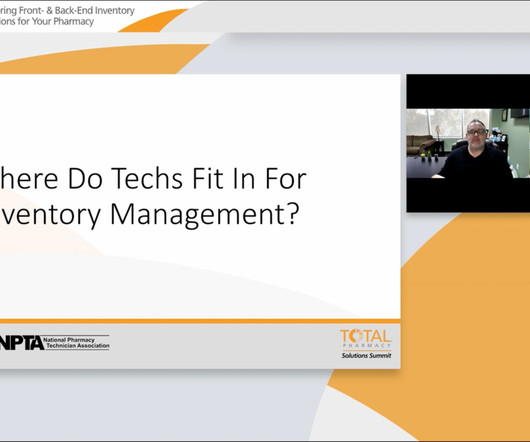Click the brown couch in the webcam background
This screenshot has height=442, width=530.
[420, 144]
